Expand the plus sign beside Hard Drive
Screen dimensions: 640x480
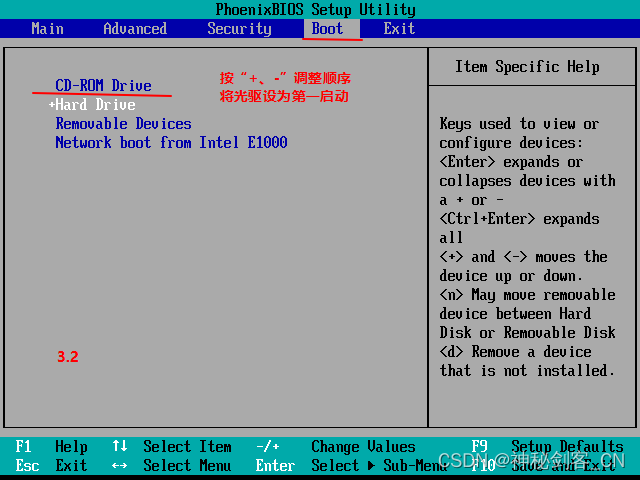(x=52, y=104)
